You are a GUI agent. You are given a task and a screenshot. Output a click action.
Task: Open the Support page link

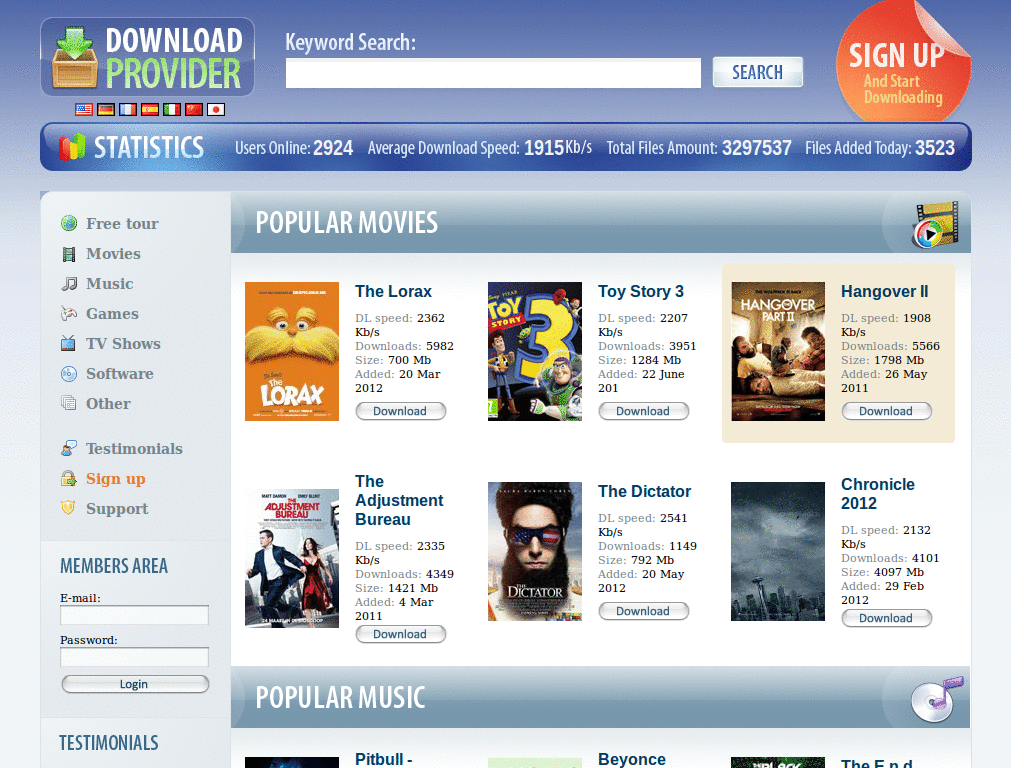(x=117, y=509)
